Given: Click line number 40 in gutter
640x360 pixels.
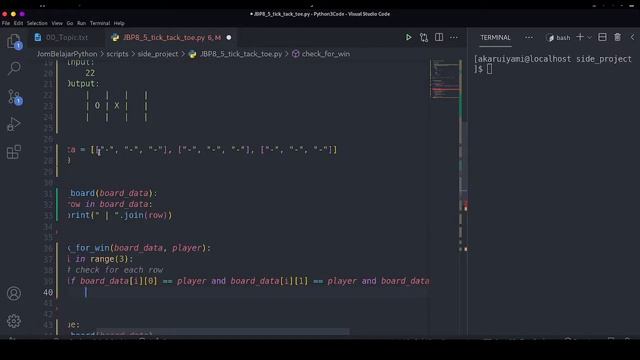Looking at the screenshot, I should tap(48, 292).
